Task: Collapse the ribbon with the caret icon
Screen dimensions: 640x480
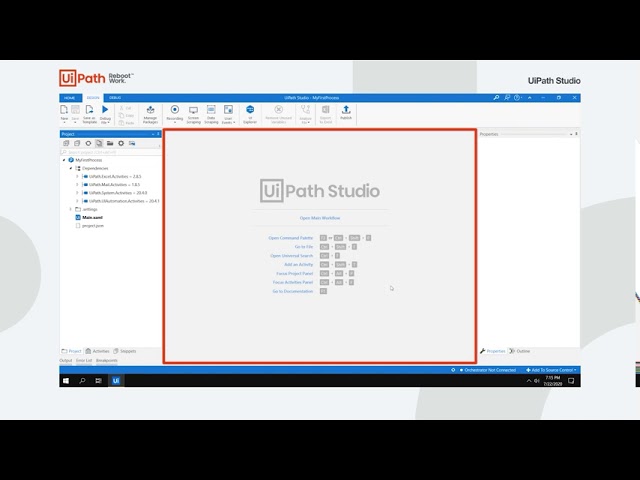Action: click(530, 98)
